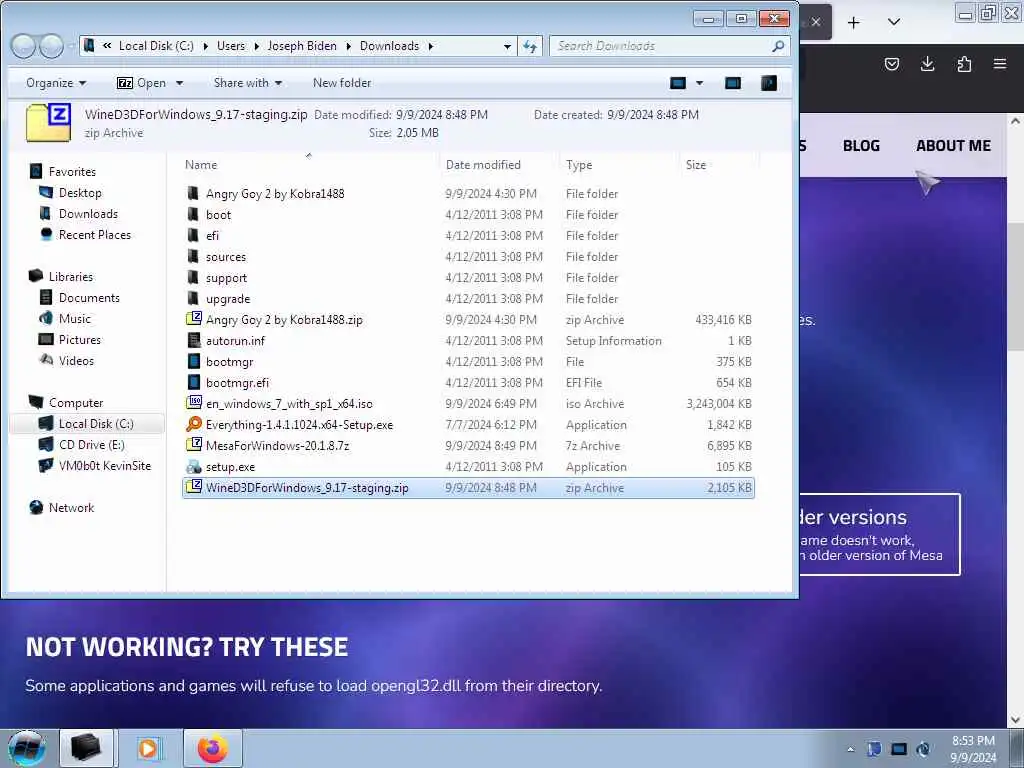Click the Firefox extensions puzzle icon

(964, 64)
